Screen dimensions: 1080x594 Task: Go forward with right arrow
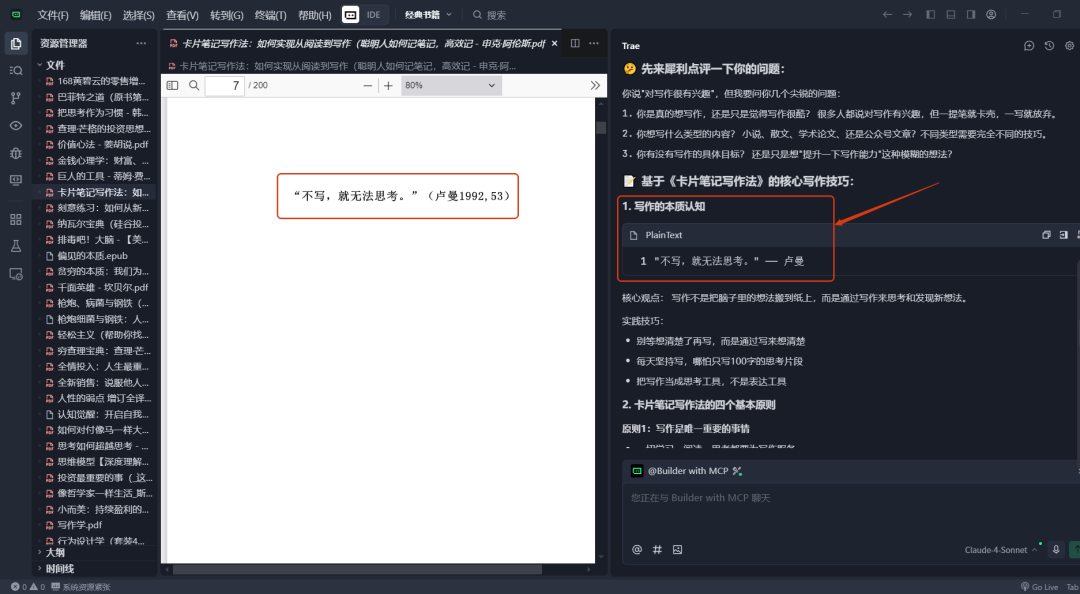(x=907, y=14)
